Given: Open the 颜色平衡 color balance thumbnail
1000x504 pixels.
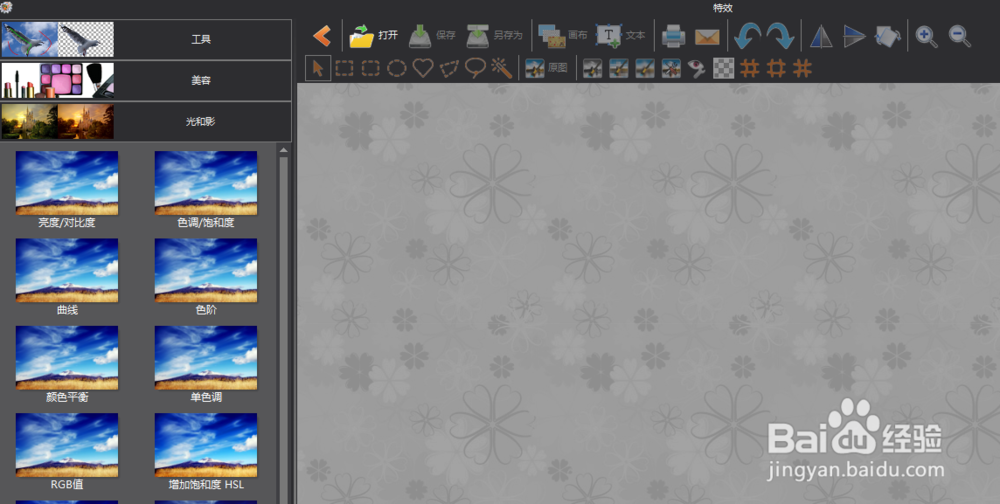Looking at the screenshot, I should pos(67,358).
